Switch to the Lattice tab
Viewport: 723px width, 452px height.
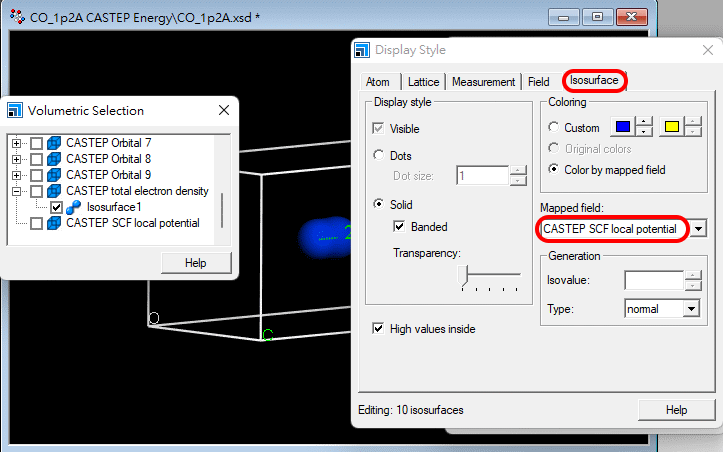pos(423,82)
